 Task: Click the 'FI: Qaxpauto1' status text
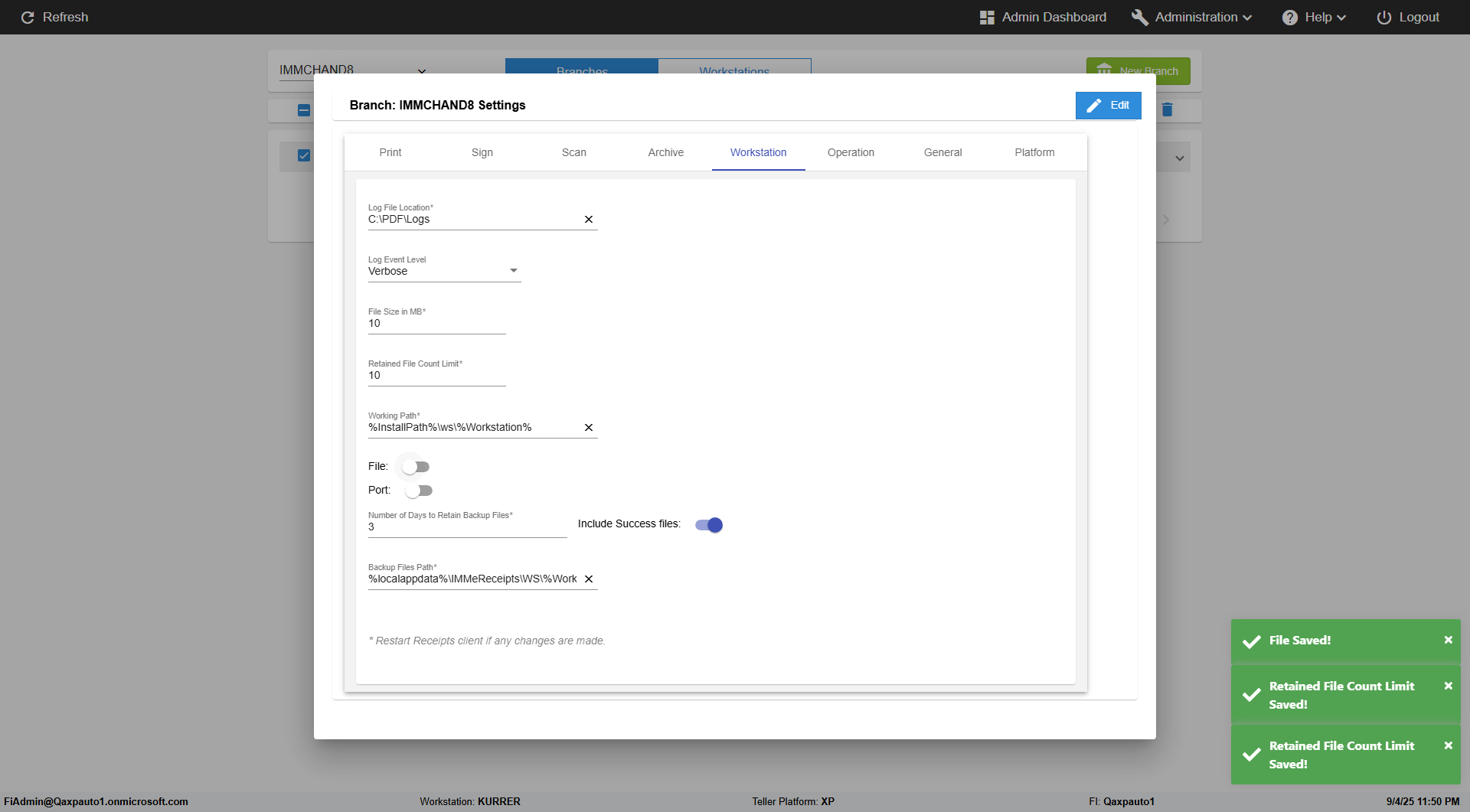pos(1122,802)
